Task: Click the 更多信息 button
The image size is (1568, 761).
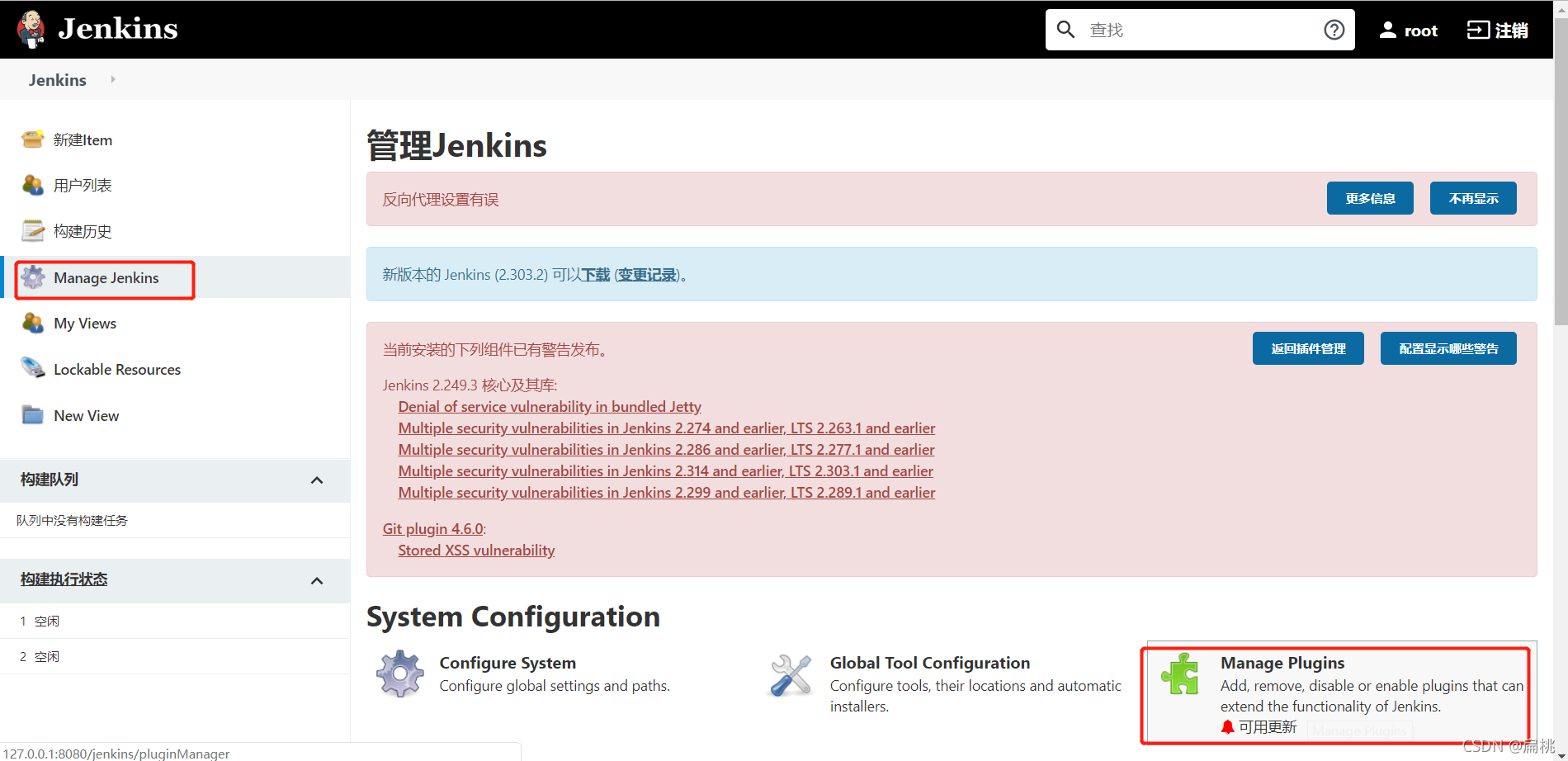Action: coord(1370,198)
